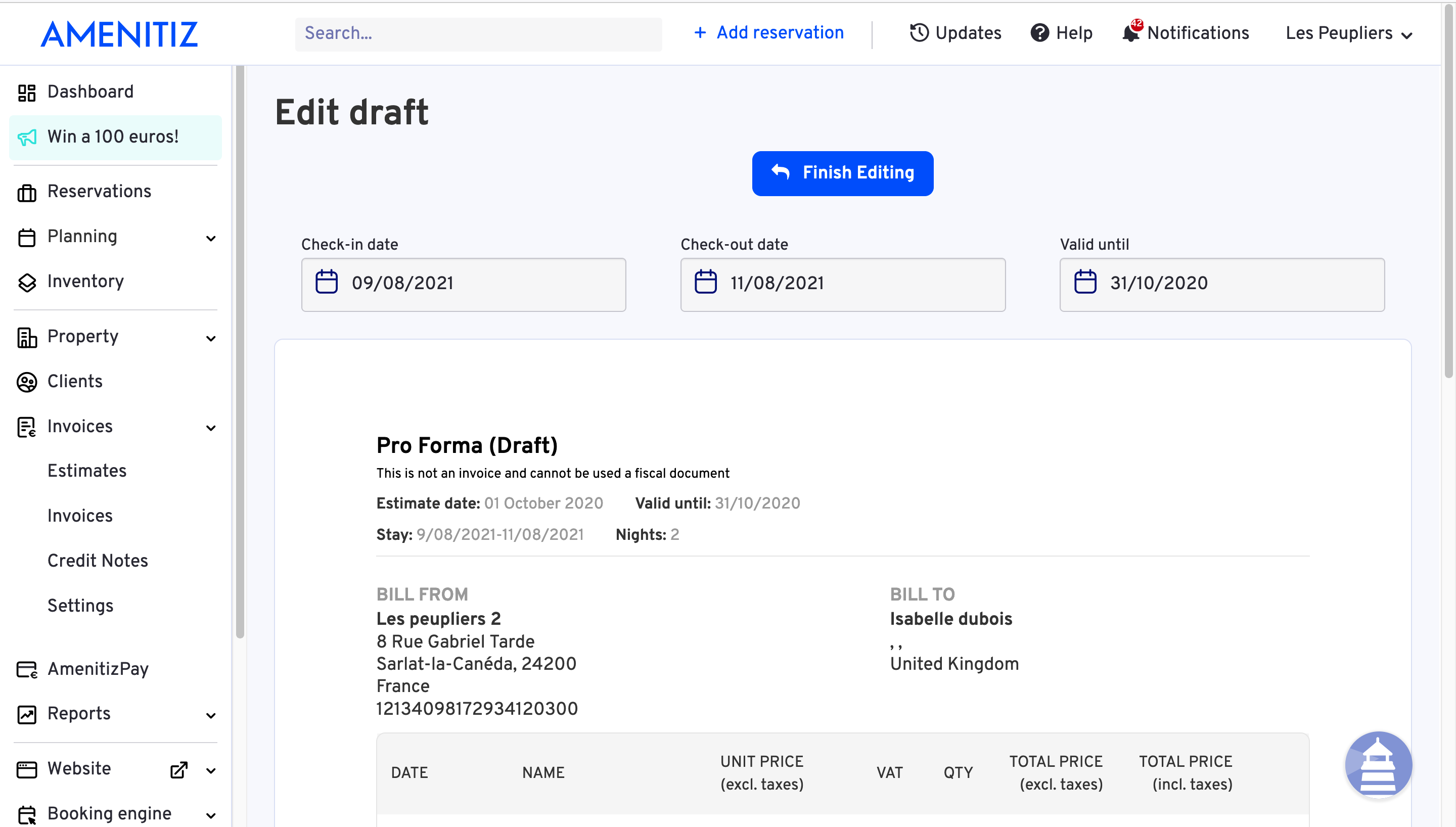Click the Finish Editing button

click(843, 173)
